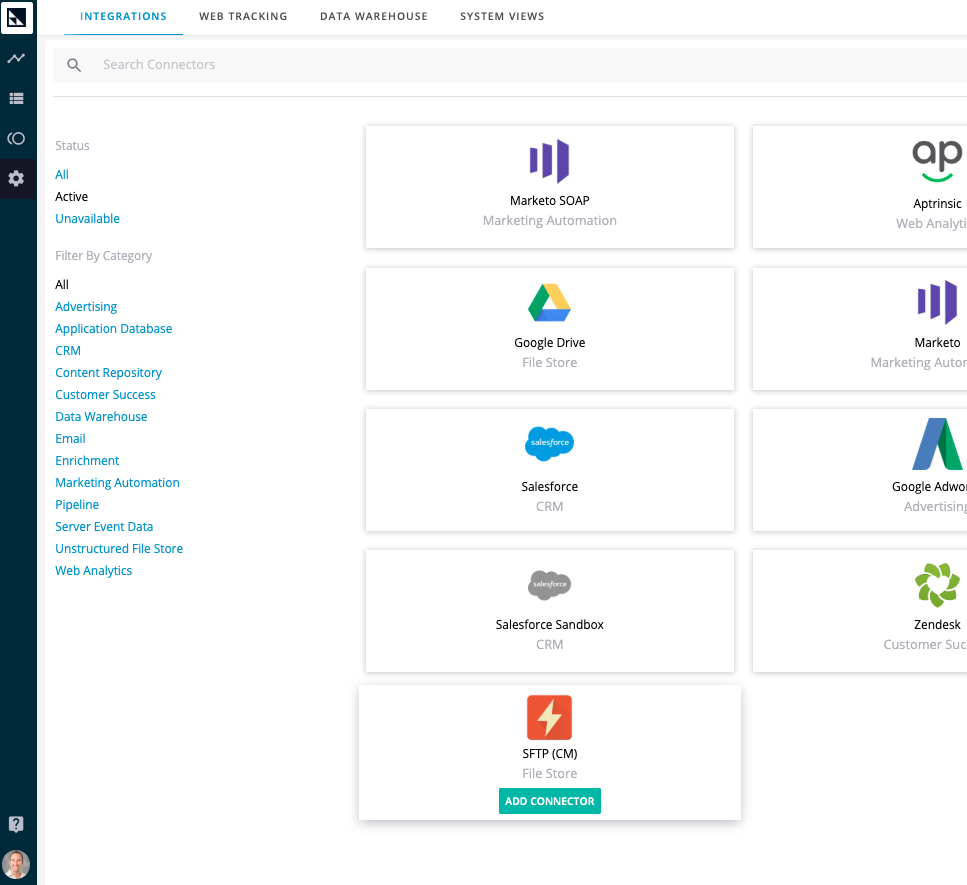Click the Salesforce connector name
The image size is (967, 885).
click(549, 487)
